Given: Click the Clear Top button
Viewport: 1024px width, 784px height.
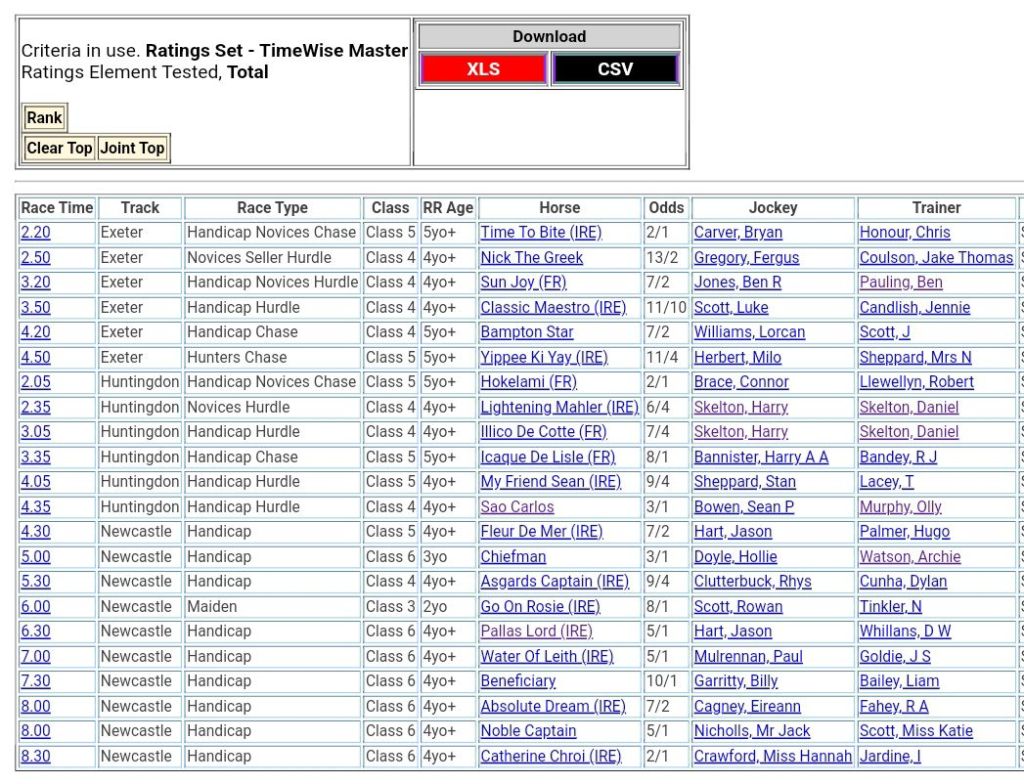Looking at the screenshot, I should click(59, 148).
